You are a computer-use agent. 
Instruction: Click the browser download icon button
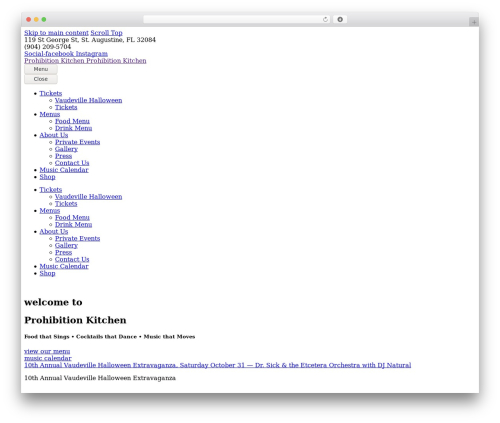340,19
